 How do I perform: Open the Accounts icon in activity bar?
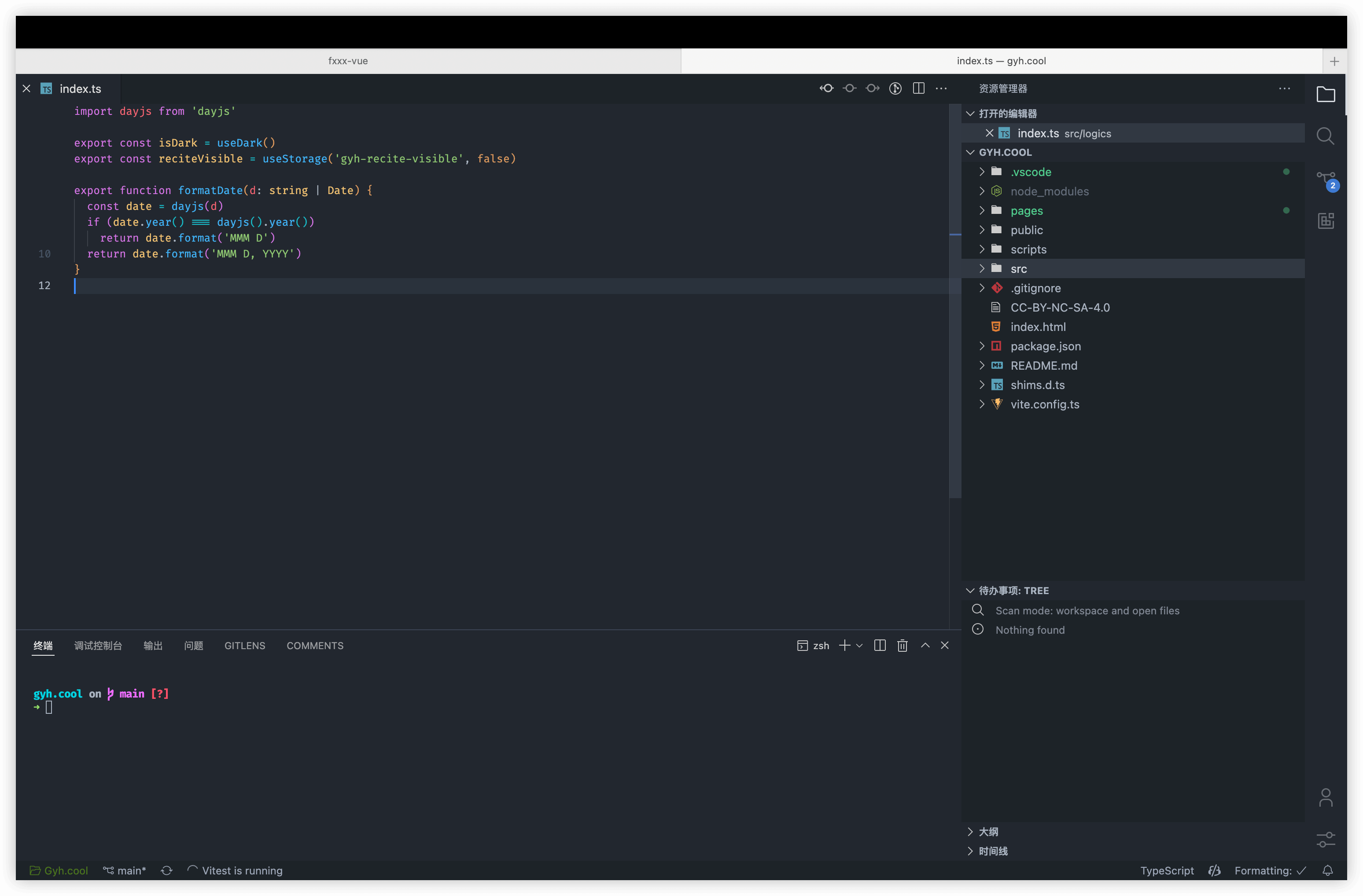pyautogui.click(x=1325, y=797)
